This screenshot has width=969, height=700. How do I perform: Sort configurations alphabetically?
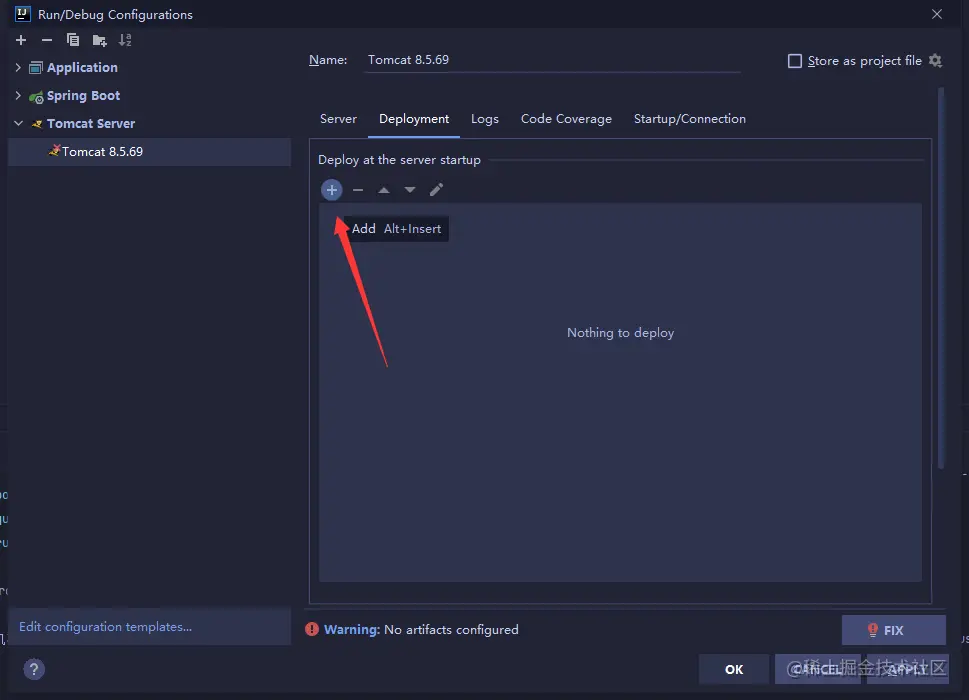[125, 40]
